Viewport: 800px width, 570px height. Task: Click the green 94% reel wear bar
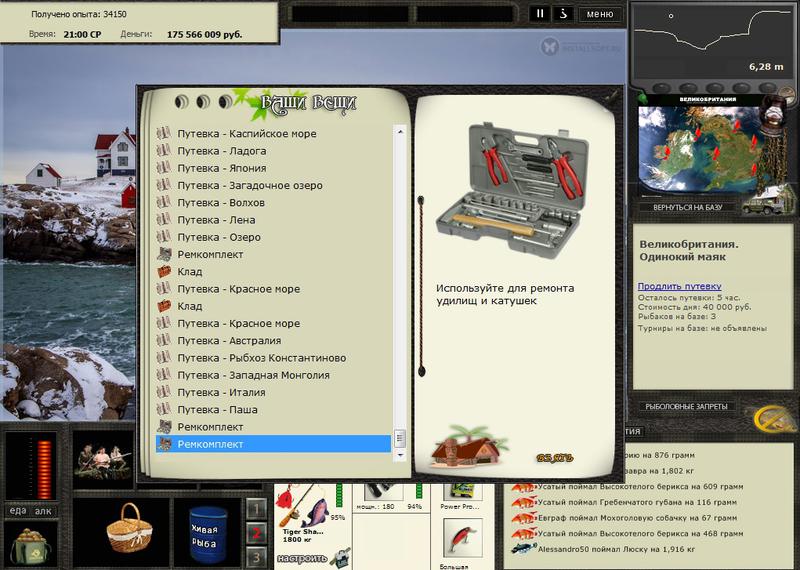click(x=419, y=491)
